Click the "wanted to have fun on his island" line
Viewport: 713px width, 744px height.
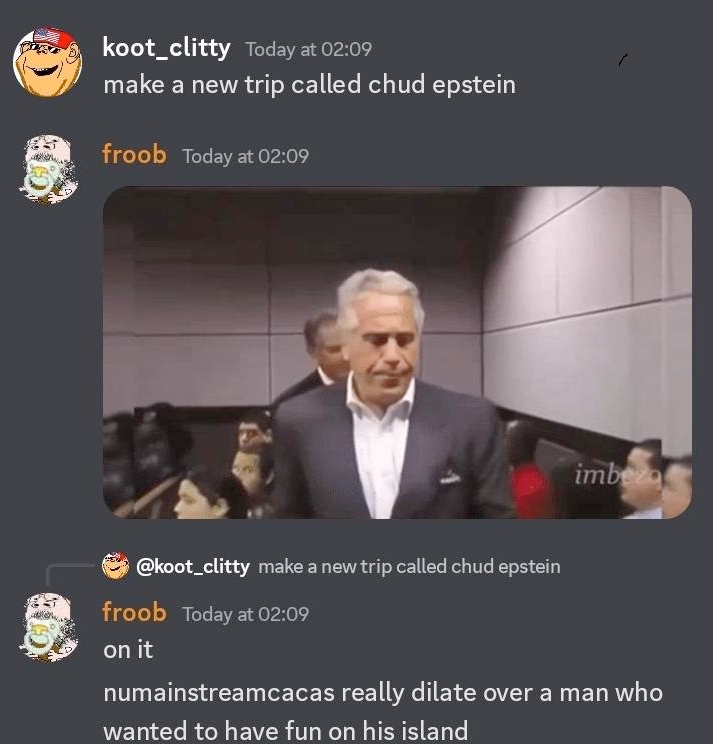coord(286,731)
